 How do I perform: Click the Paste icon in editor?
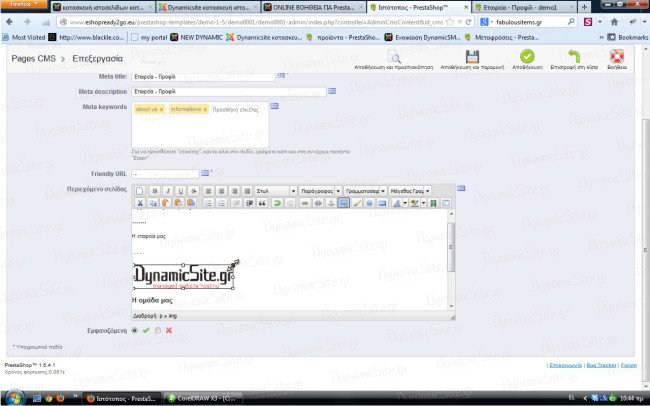(165, 203)
